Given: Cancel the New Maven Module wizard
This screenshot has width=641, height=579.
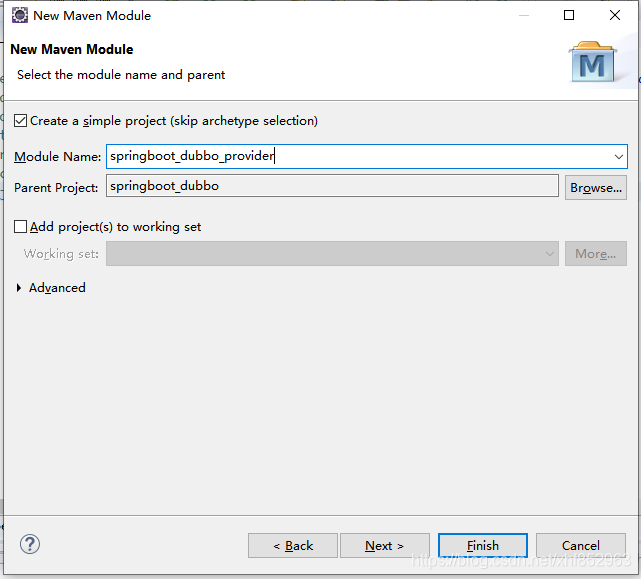Looking at the screenshot, I should pyautogui.click(x=580, y=545).
